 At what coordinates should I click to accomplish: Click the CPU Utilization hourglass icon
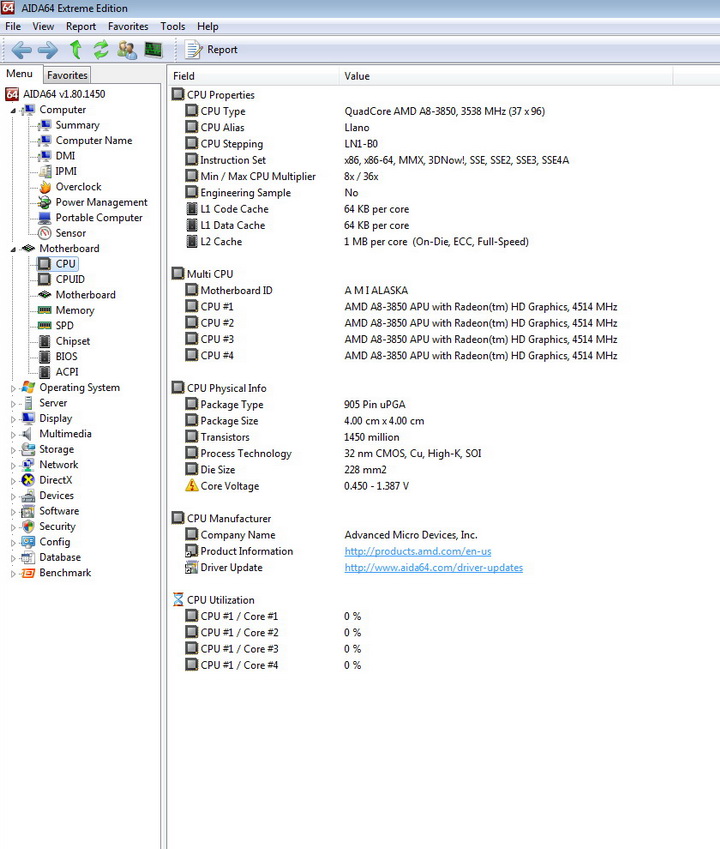pos(178,599)
